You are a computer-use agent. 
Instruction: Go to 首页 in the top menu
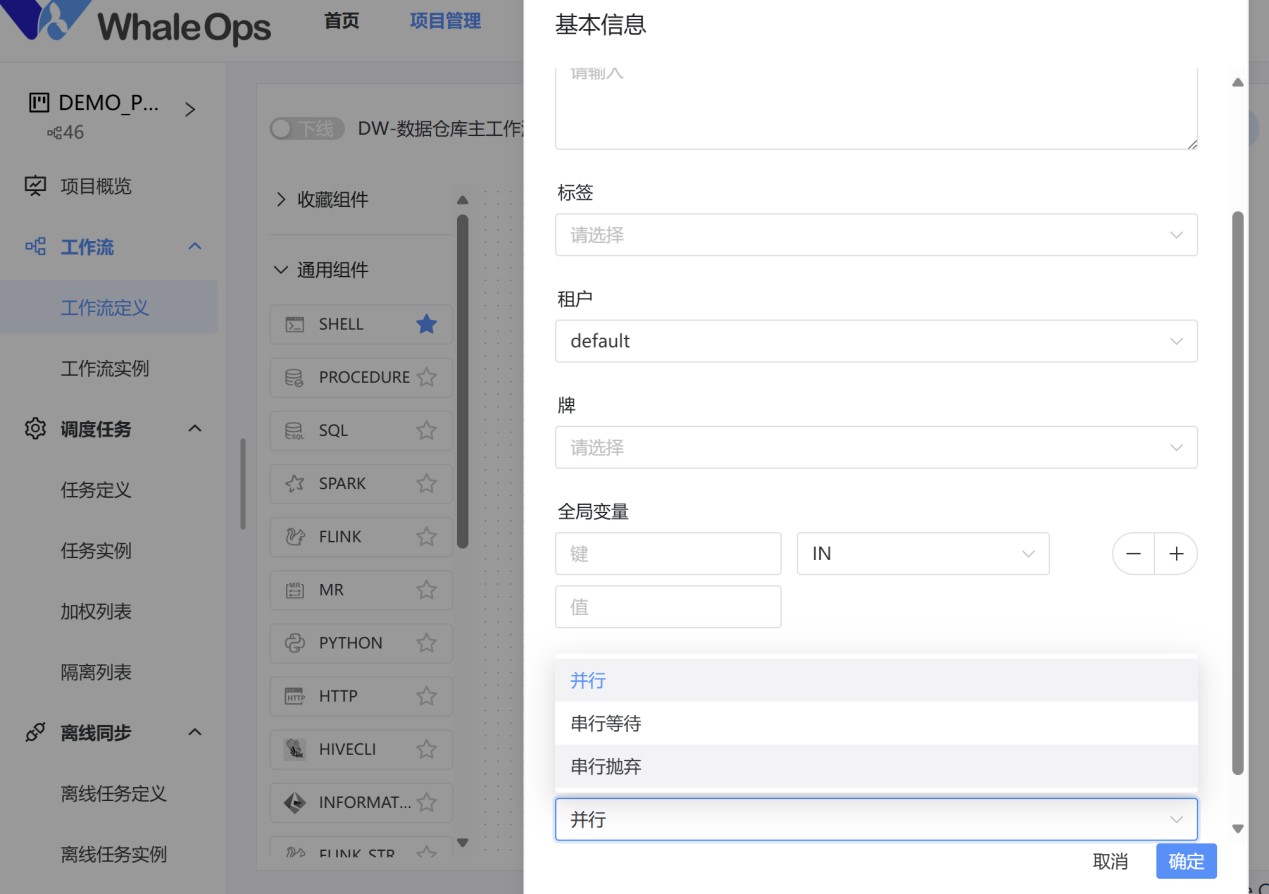tap(340, 20)
